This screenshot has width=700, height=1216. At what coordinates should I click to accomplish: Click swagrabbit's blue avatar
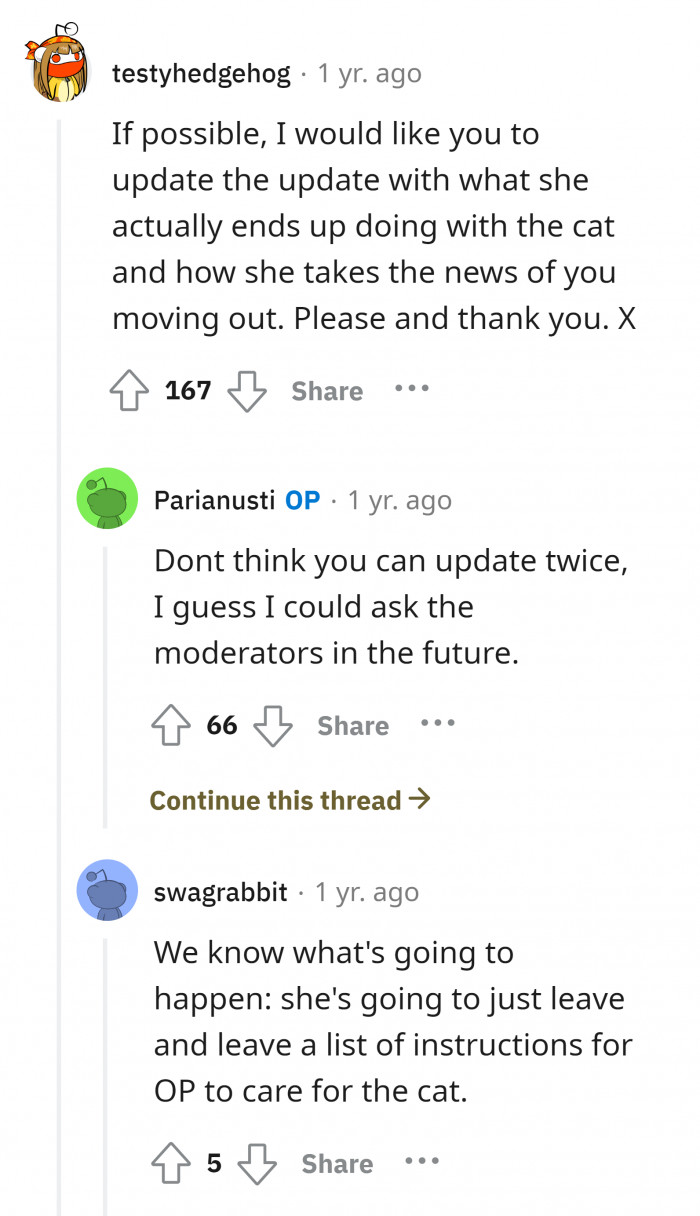coord(107,890)
